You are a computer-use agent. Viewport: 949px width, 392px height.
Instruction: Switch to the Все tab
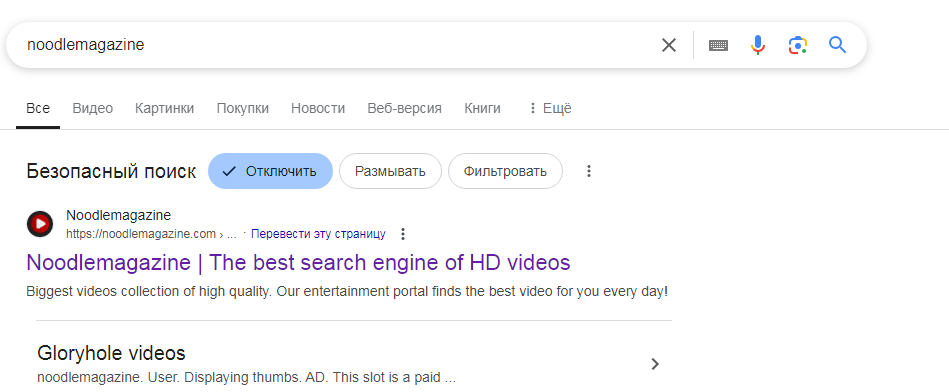coord(38,108)
